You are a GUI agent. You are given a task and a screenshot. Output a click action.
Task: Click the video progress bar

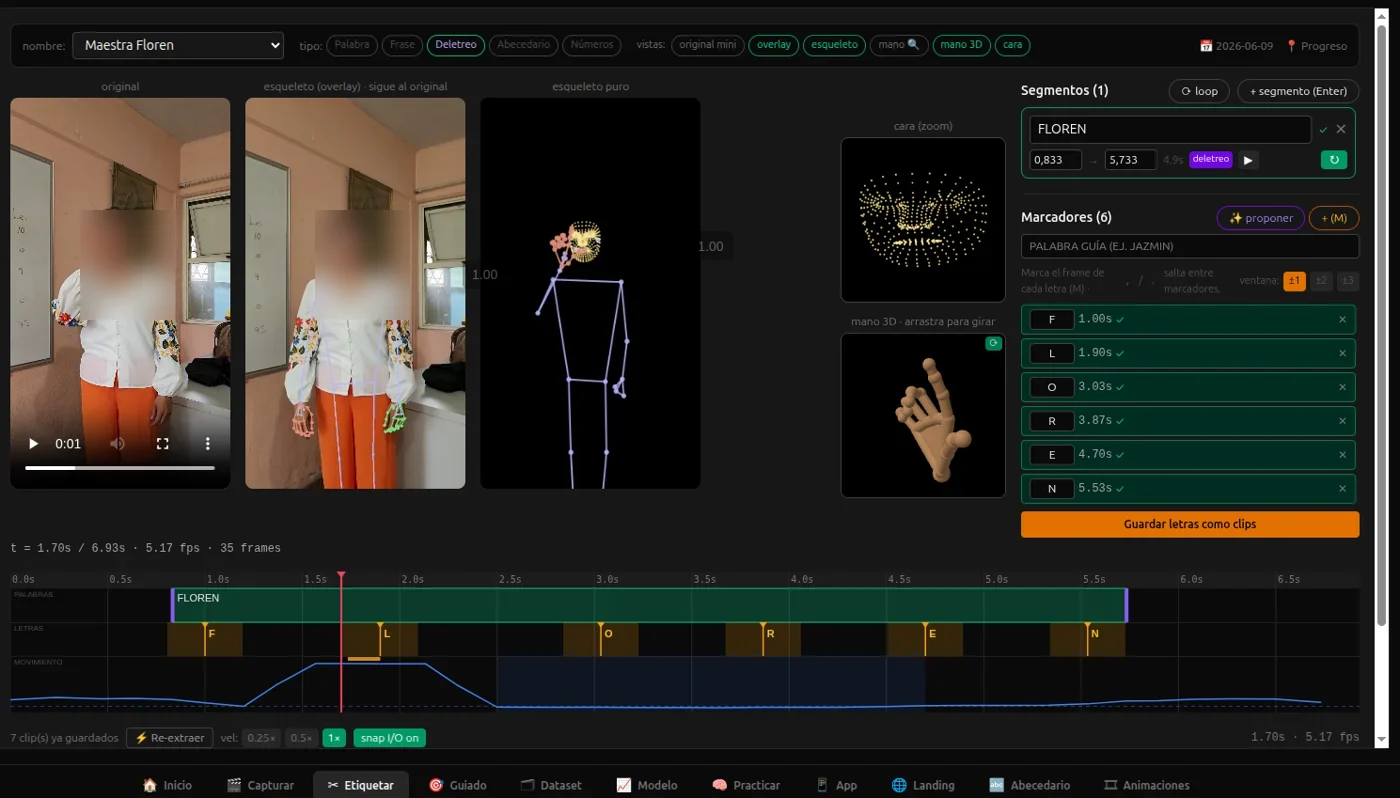[x=120, y=467]
